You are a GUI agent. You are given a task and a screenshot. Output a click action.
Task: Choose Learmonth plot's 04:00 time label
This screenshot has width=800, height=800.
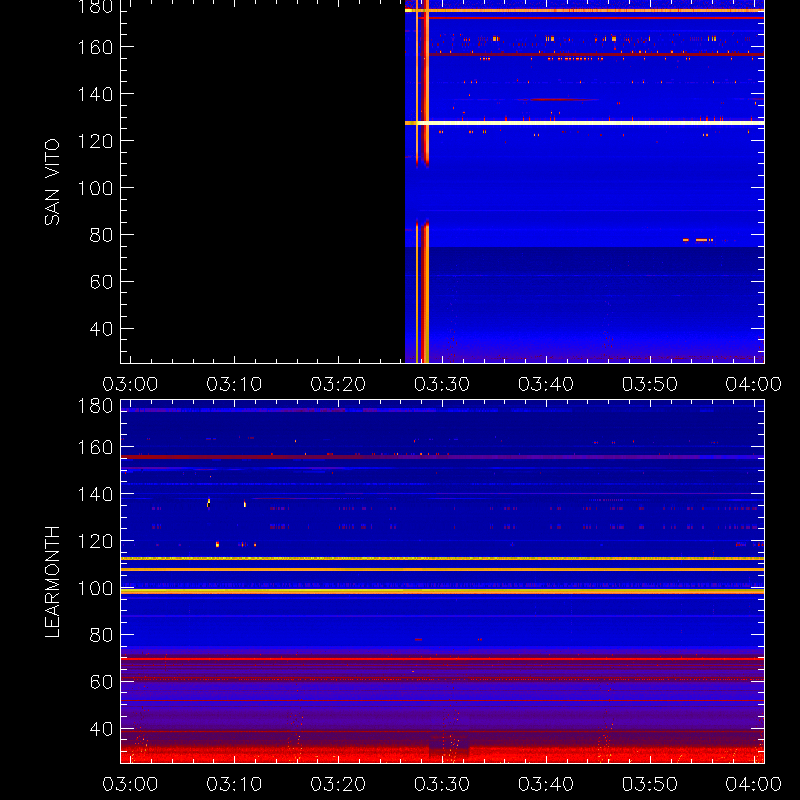point(754,784)
